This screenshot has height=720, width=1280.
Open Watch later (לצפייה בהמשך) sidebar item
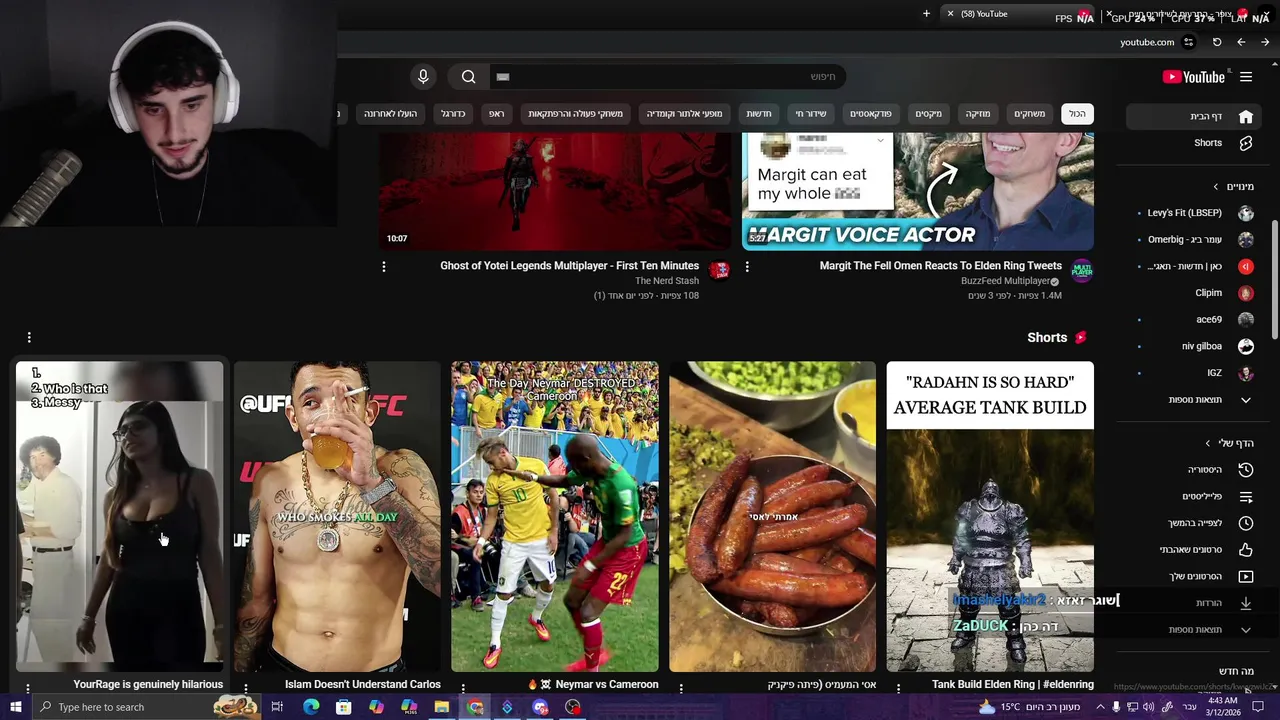pos(1194,523)
